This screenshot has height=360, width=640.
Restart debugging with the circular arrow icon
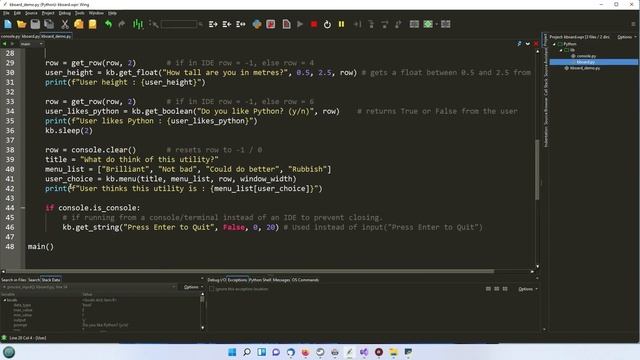327,24
